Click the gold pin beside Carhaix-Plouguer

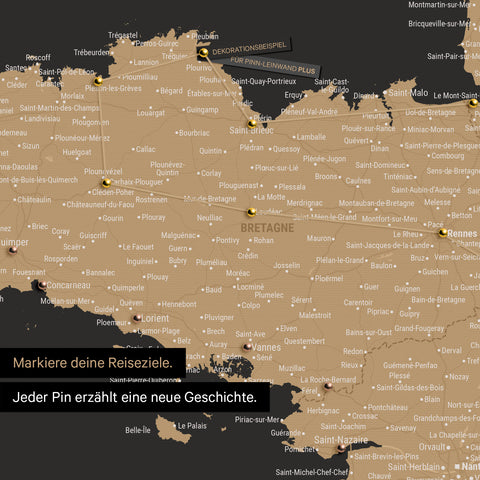click(106, 183)
